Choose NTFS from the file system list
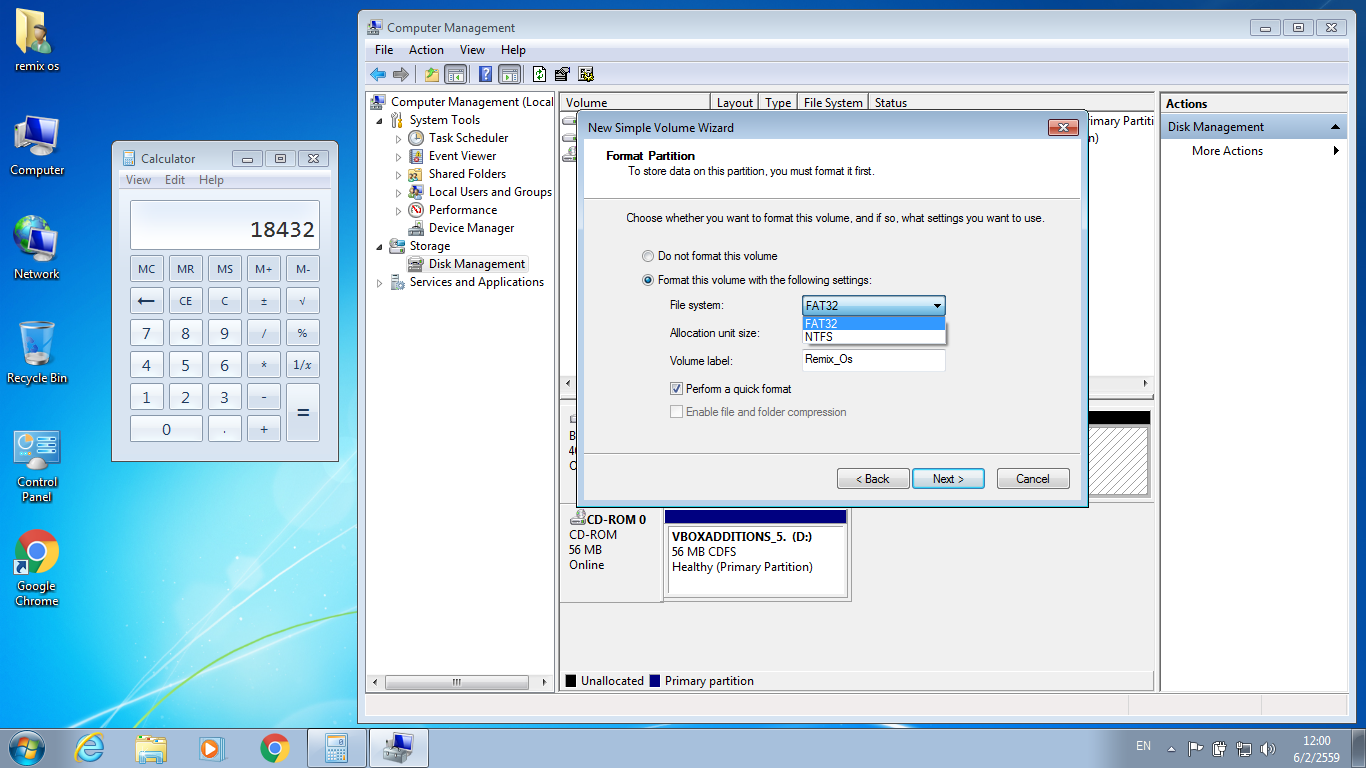This screenshot has height=768, width=1366. (x=874, y=337)
